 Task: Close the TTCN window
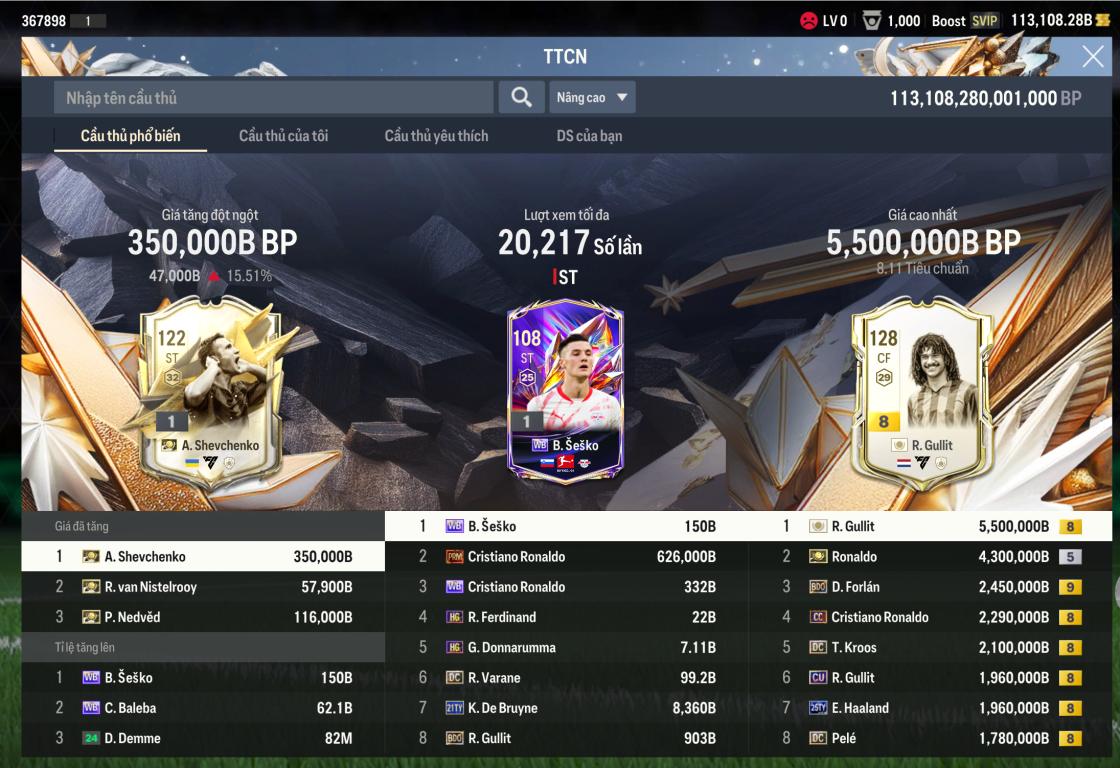coord(1093,56)
